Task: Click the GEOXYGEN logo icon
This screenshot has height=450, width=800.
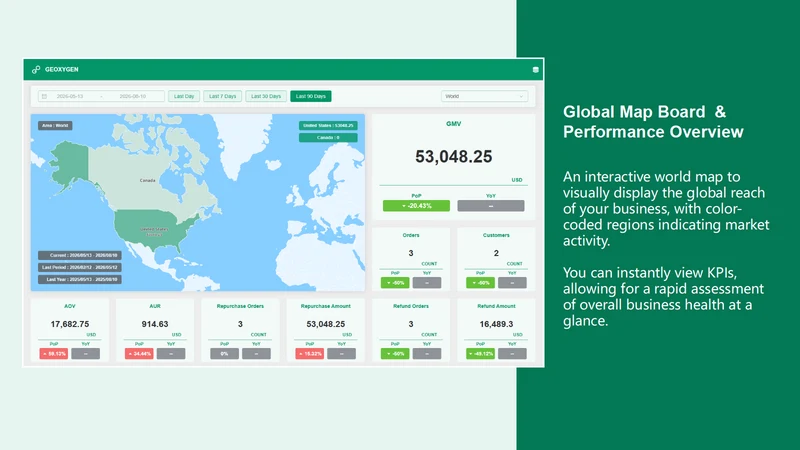Action: click(x=36, y=69)
